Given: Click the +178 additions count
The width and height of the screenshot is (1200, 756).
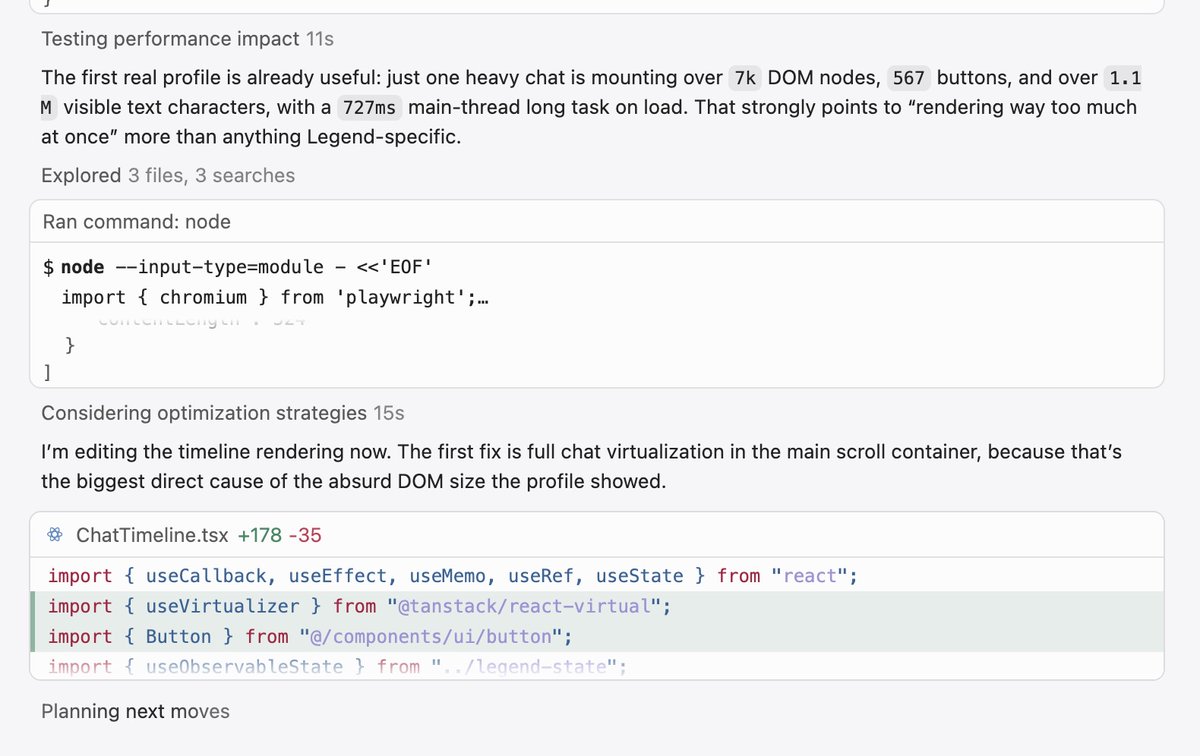Looking at the screenshot, I should pos(259,535).
